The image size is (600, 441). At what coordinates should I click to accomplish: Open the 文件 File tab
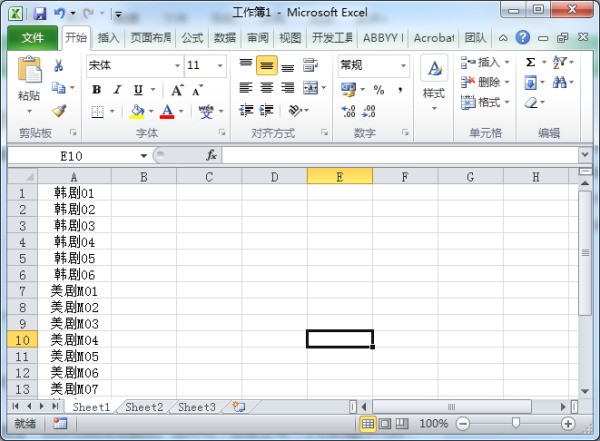click(33, 38)
